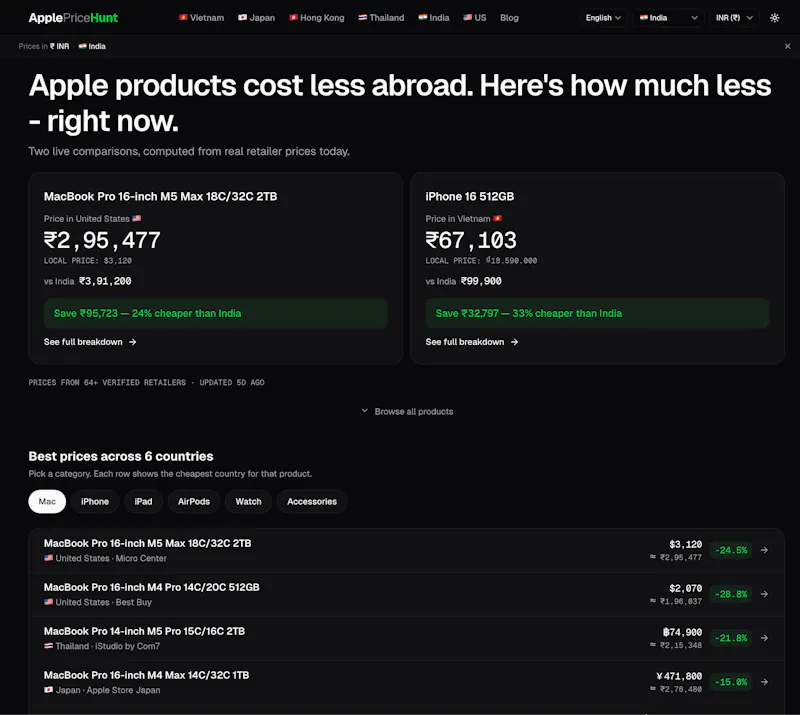Image resolution: width=800 pixels, height=715 pixels.
Task: Click the vs India ₹3,91,200 comparison text
Action: coord(88,281)
